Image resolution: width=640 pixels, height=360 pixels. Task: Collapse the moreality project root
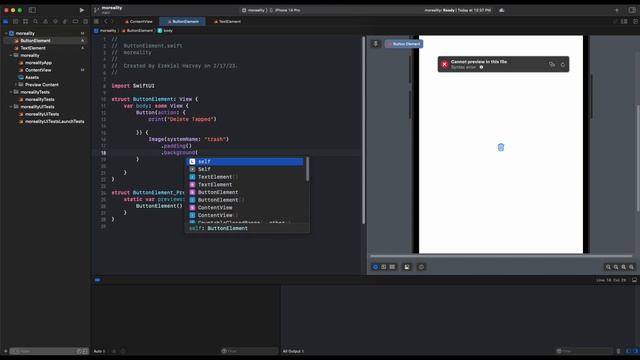tap(6, 33)
